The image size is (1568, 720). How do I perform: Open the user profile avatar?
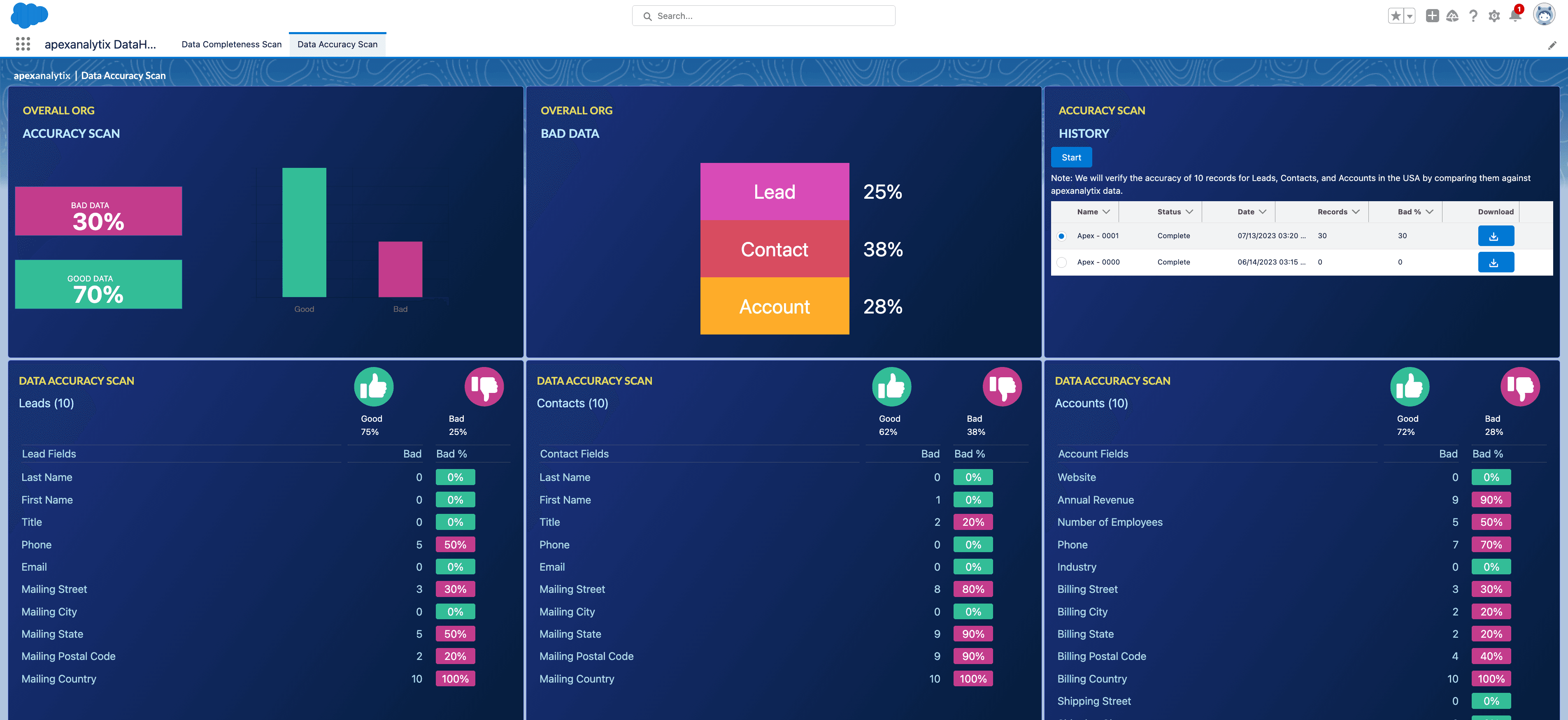point(1544,15)
